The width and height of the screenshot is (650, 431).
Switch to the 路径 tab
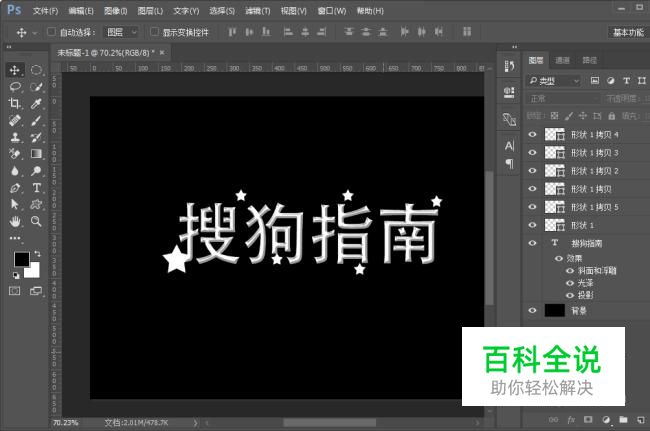589,61
